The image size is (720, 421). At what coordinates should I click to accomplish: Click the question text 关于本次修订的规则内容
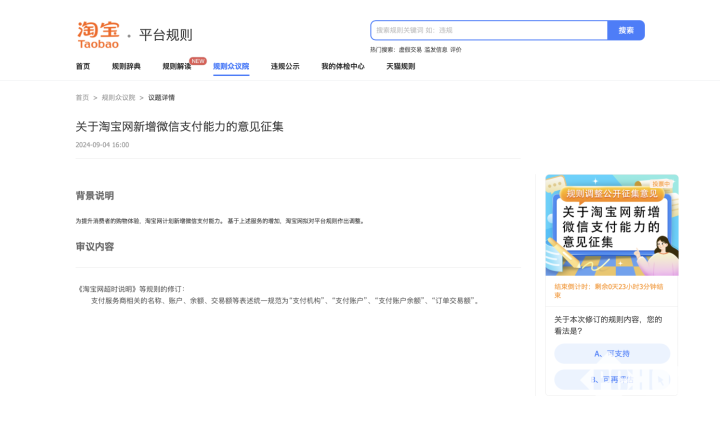(x=608, y=325)
